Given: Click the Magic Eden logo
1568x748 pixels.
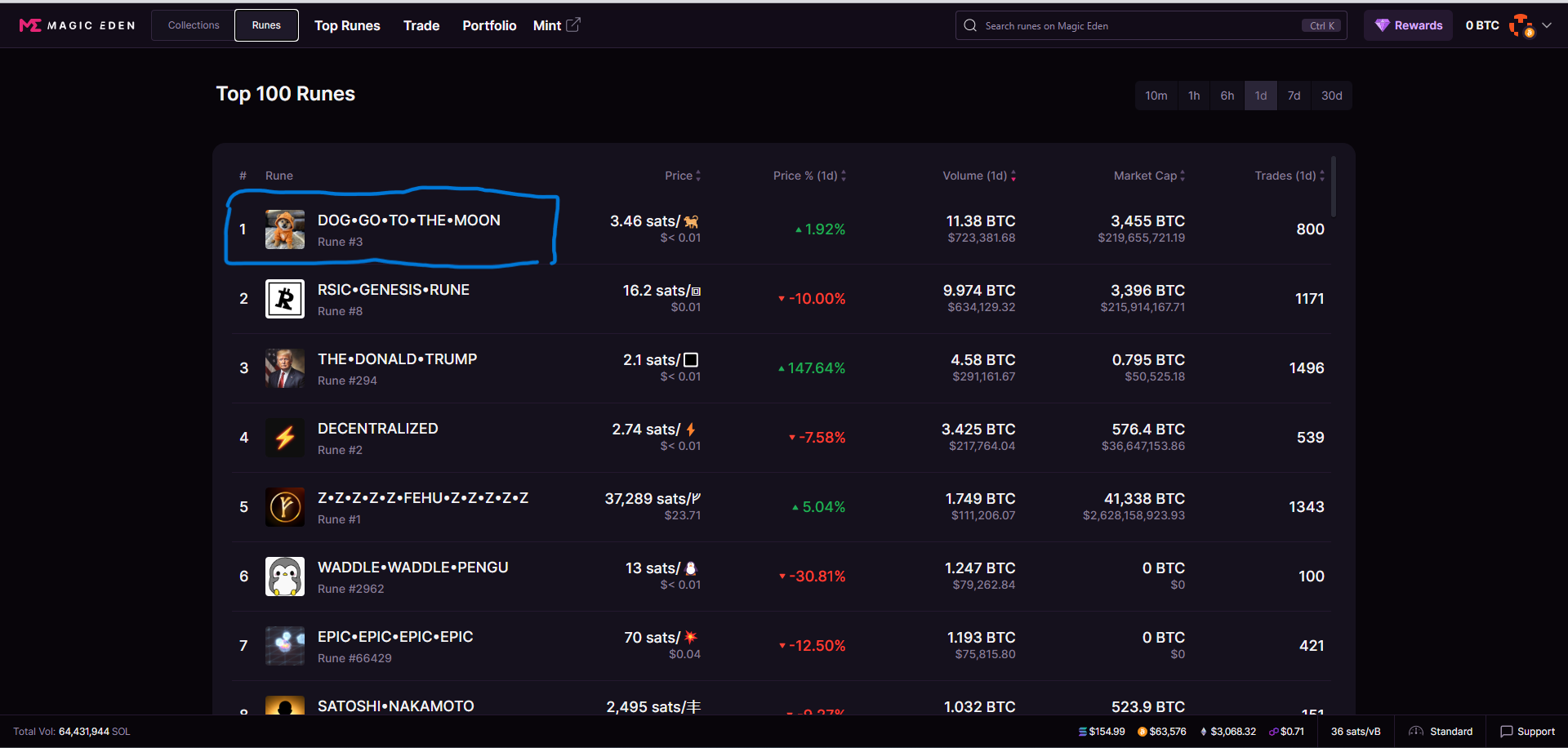Looking at the screenshot, I should tap(77, 25).
